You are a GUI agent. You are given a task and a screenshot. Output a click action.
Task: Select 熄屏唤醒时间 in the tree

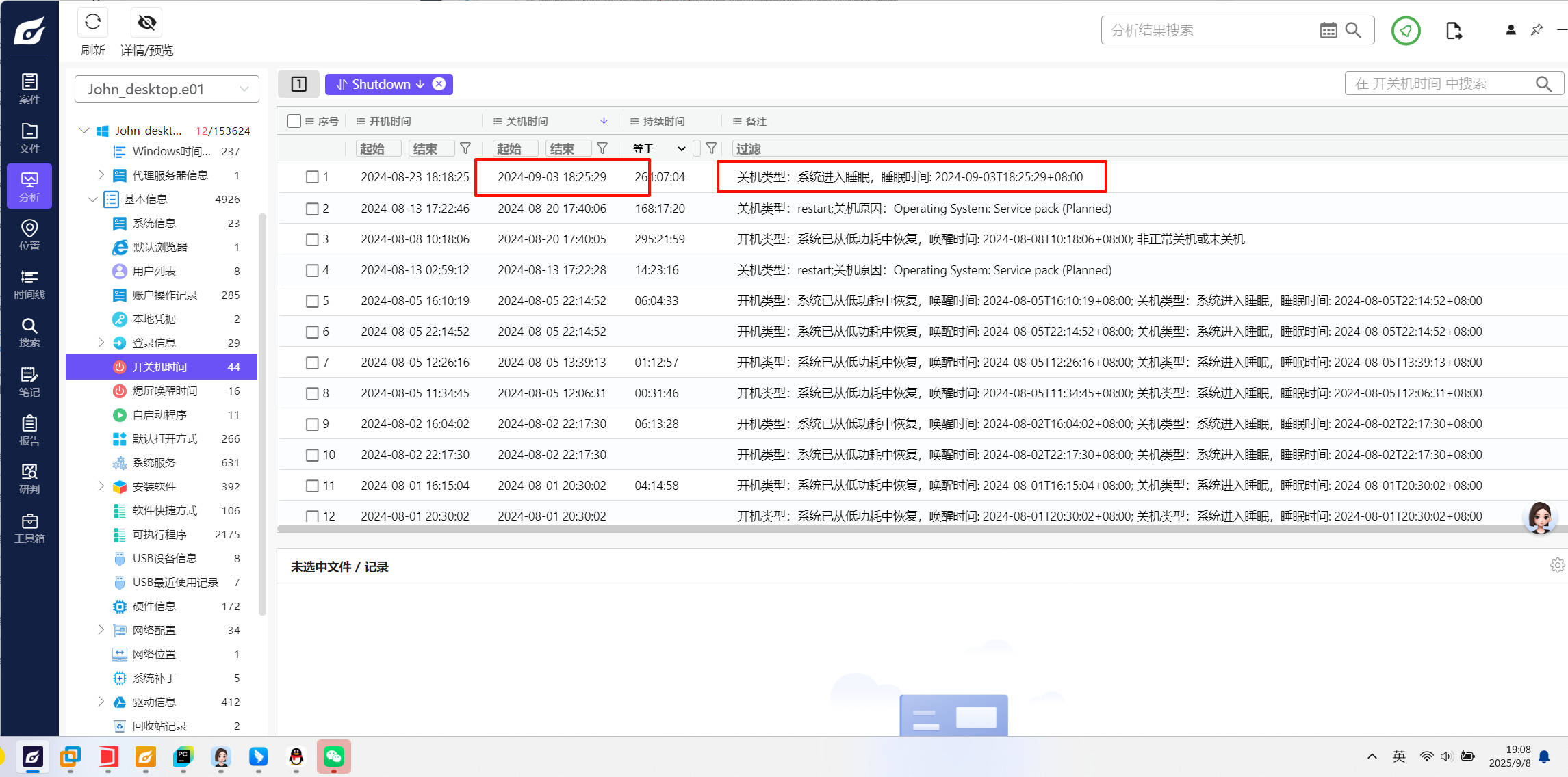(x=164, y=391)
